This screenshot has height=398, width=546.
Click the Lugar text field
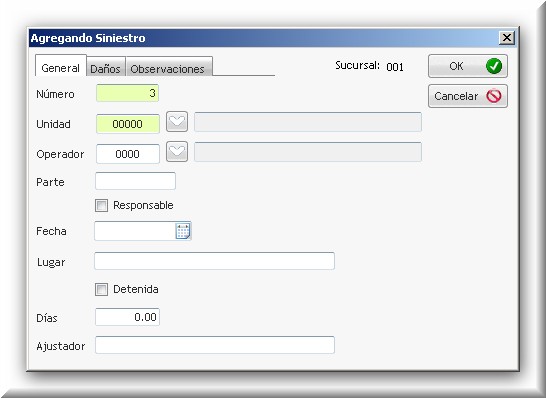pos(214,261)
